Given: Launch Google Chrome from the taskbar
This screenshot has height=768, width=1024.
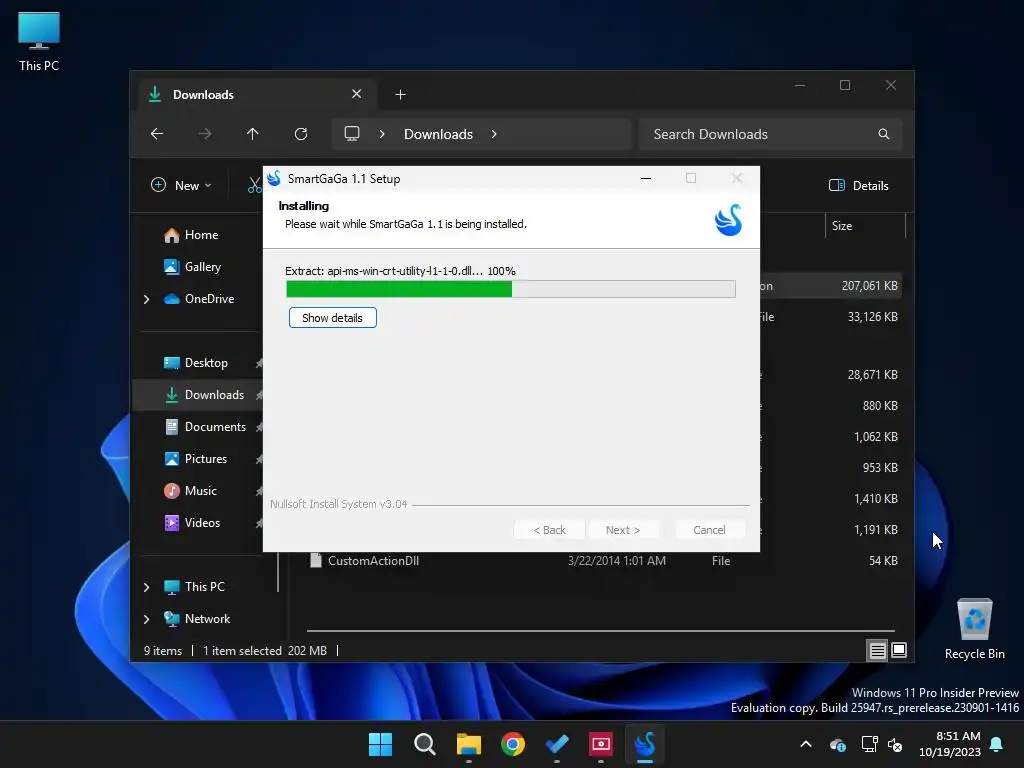Looking at the screenshot, I should point(513,744).
